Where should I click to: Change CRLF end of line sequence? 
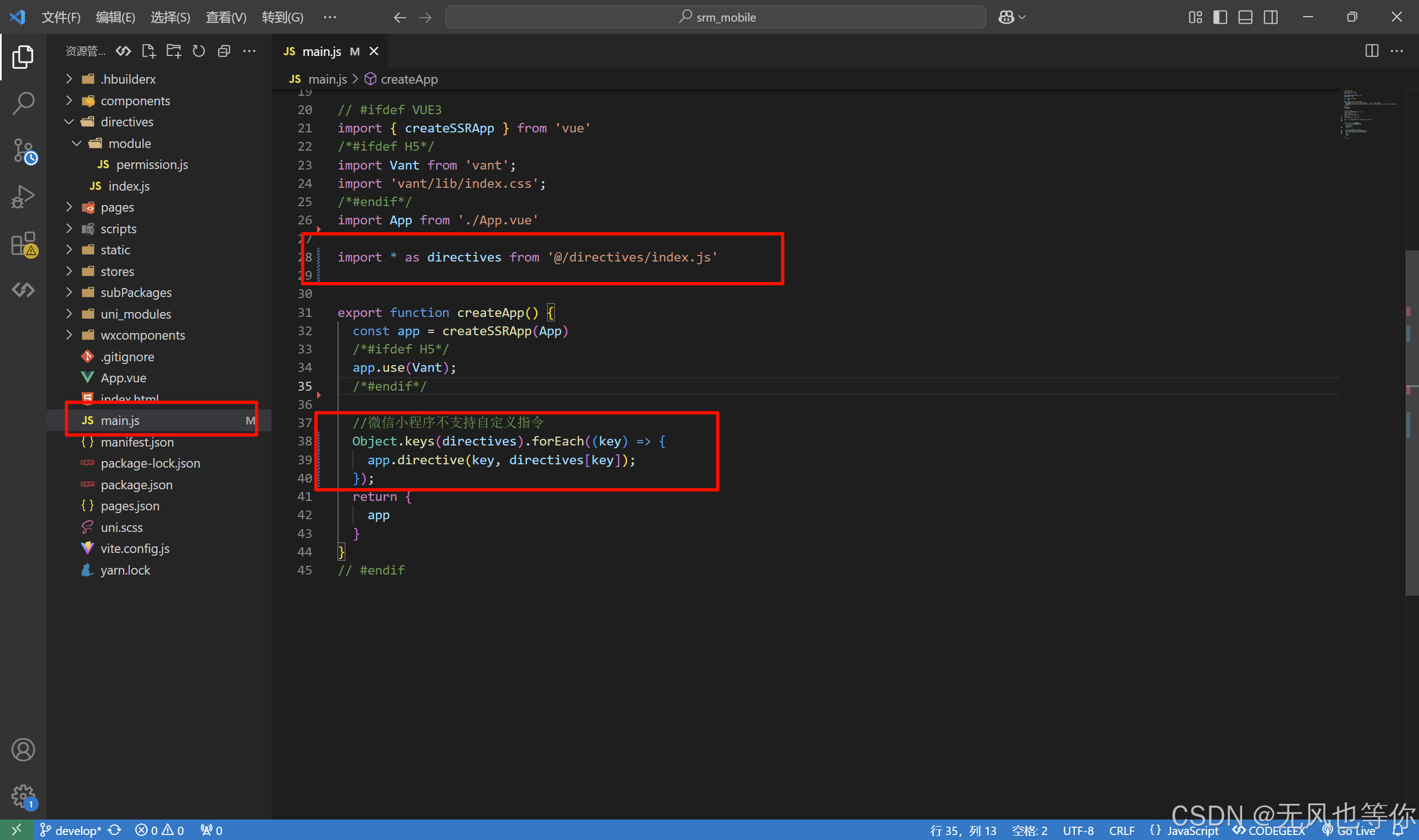[1121, 831]
